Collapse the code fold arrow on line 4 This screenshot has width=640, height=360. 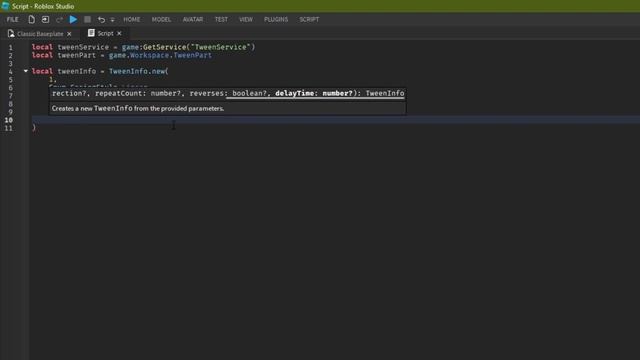[x=25, y=71]
